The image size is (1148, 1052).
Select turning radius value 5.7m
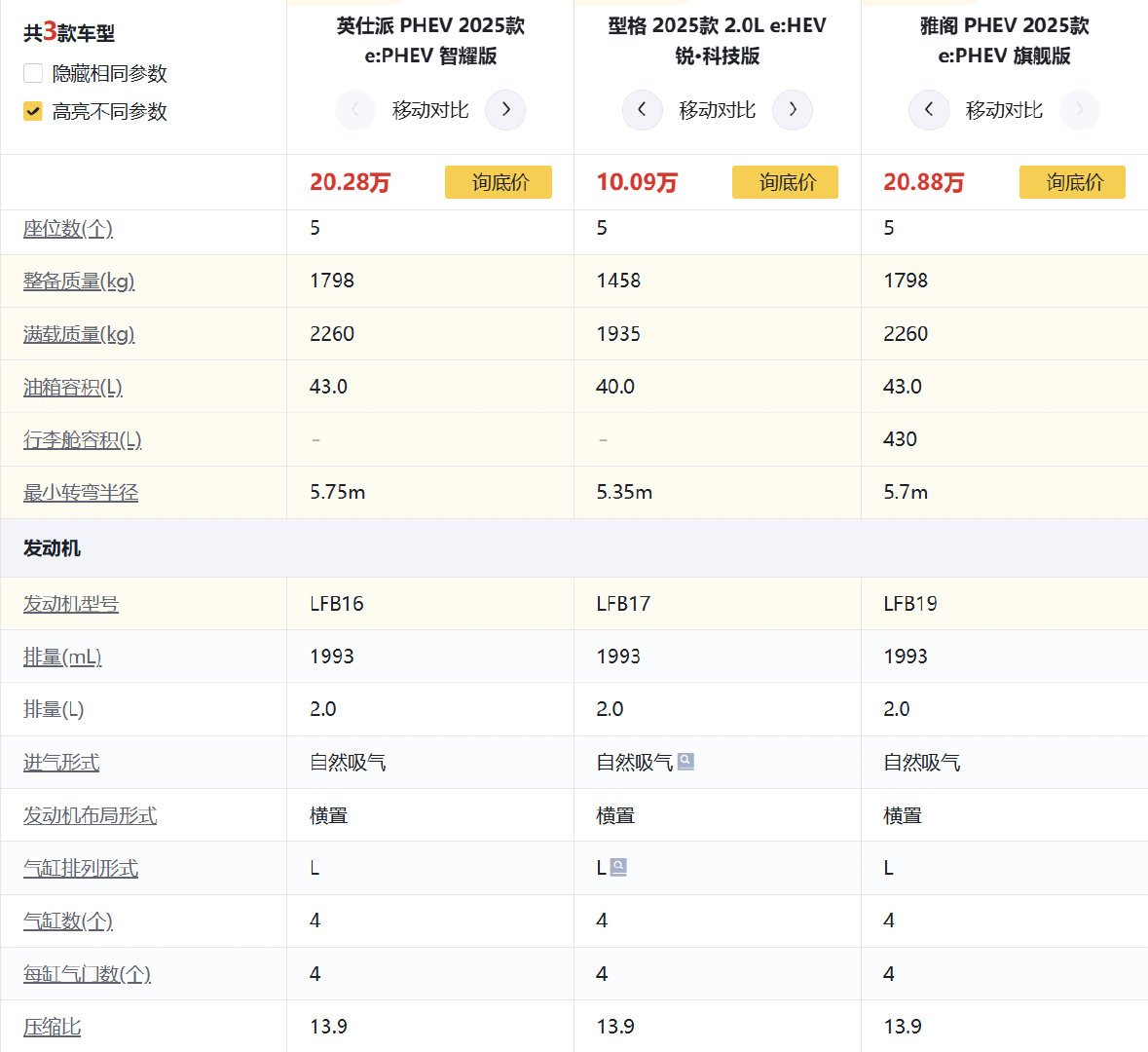pos(906,492)
